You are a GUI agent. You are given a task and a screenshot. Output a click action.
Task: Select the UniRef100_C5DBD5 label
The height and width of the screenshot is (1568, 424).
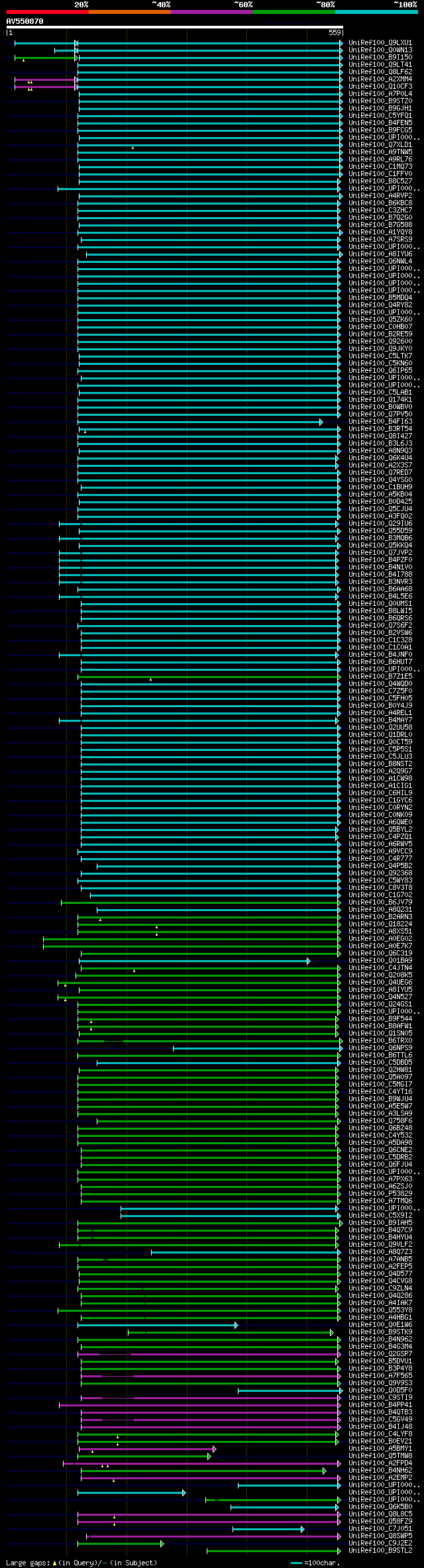[380, 1062]
